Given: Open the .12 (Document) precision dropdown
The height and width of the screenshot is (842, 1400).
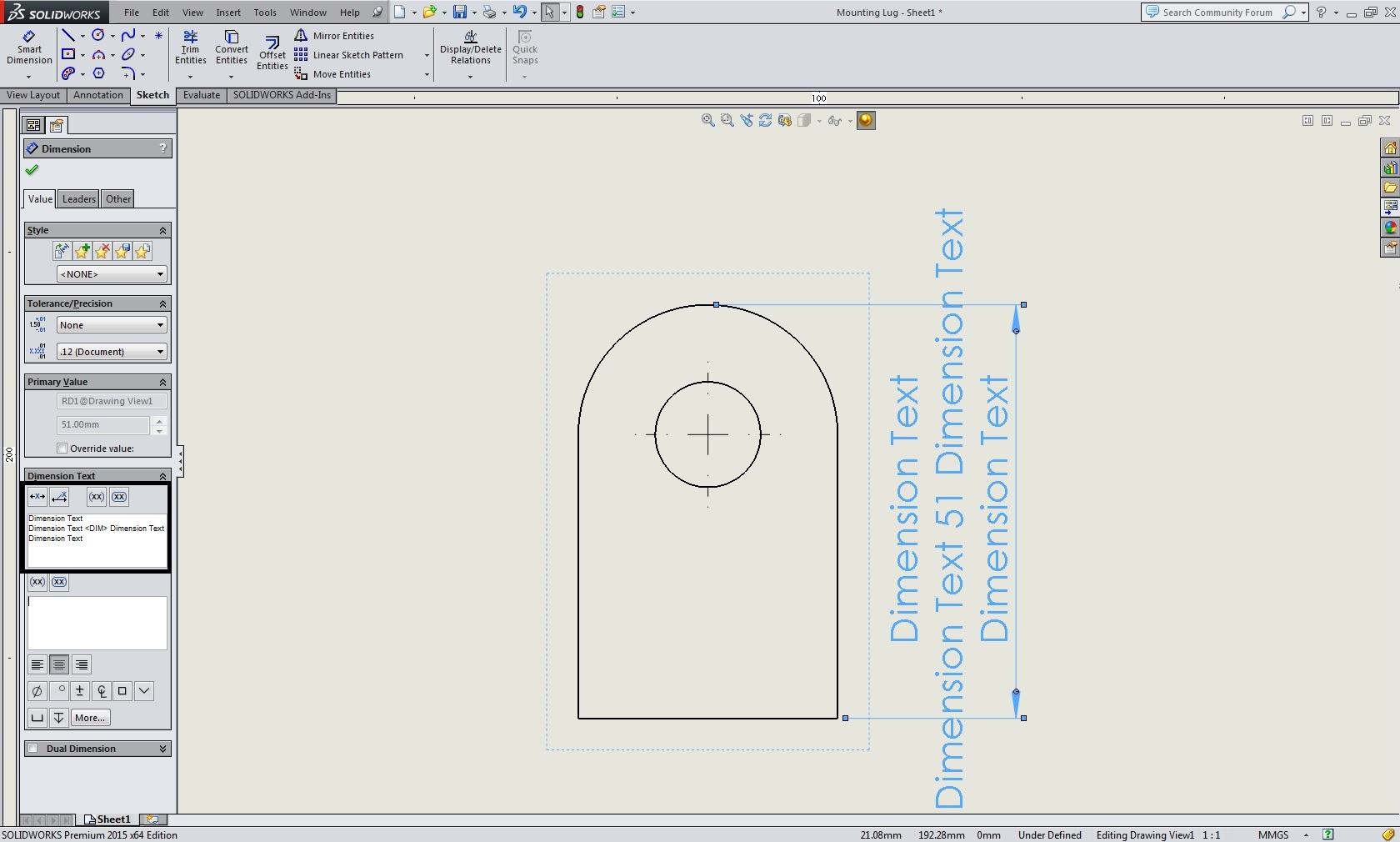Looking at the screenshot, I should point(112,352).
